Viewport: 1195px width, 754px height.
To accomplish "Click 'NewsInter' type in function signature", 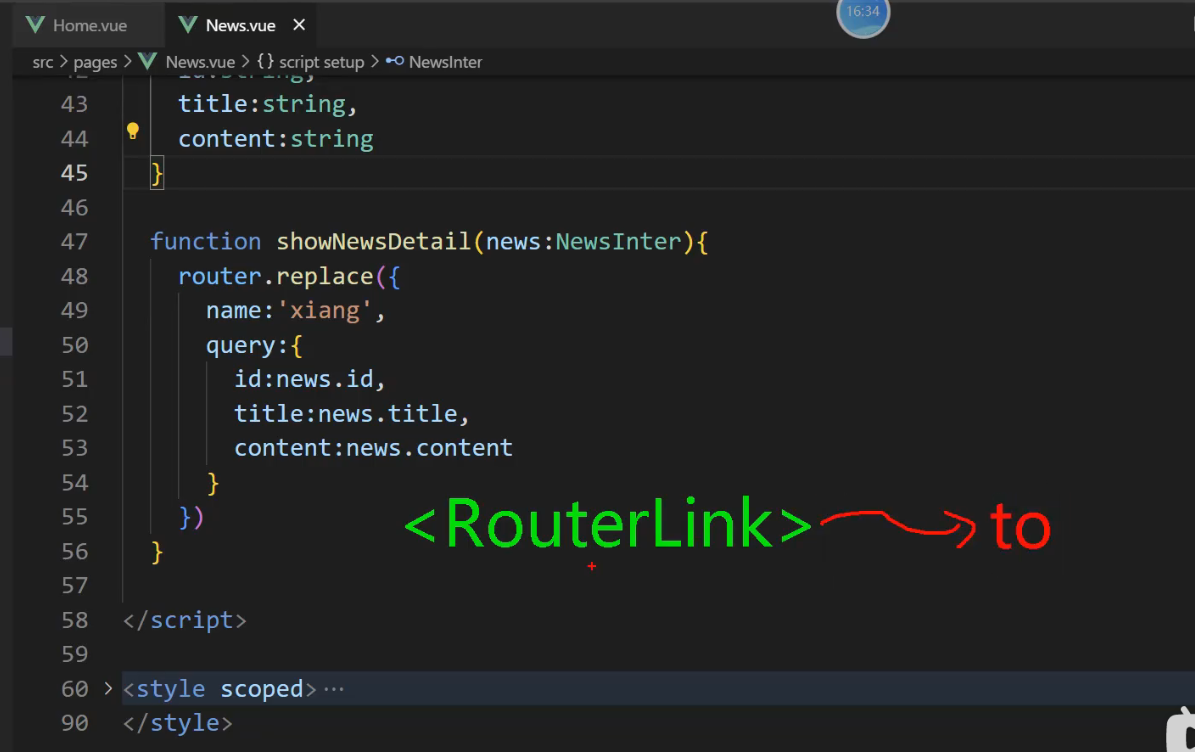I will (618, 242).
